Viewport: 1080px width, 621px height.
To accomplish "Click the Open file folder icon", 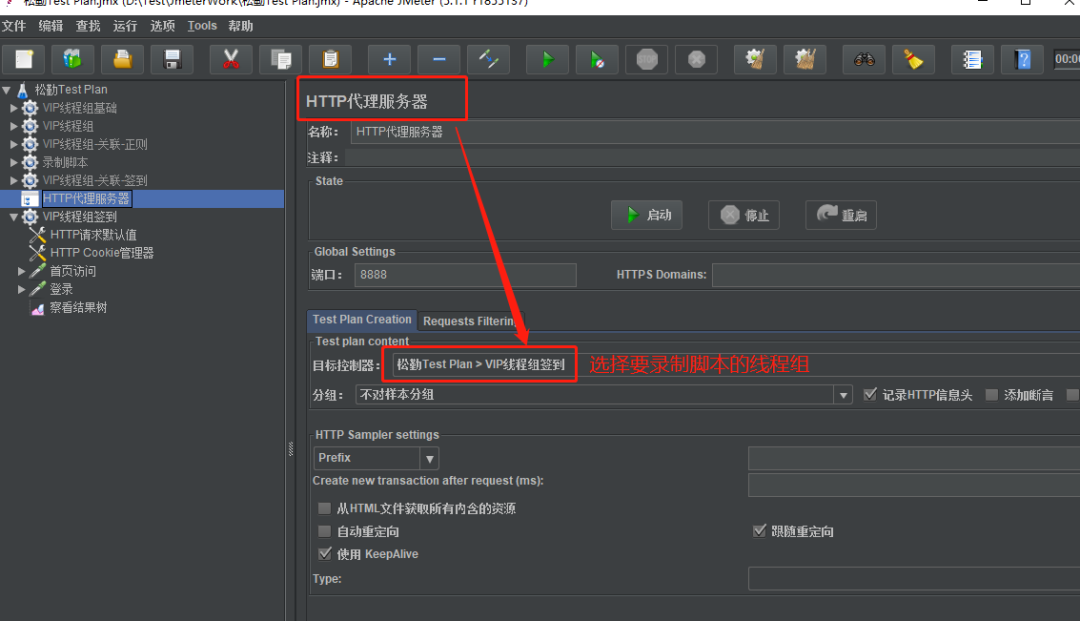I will pos(123,59).
